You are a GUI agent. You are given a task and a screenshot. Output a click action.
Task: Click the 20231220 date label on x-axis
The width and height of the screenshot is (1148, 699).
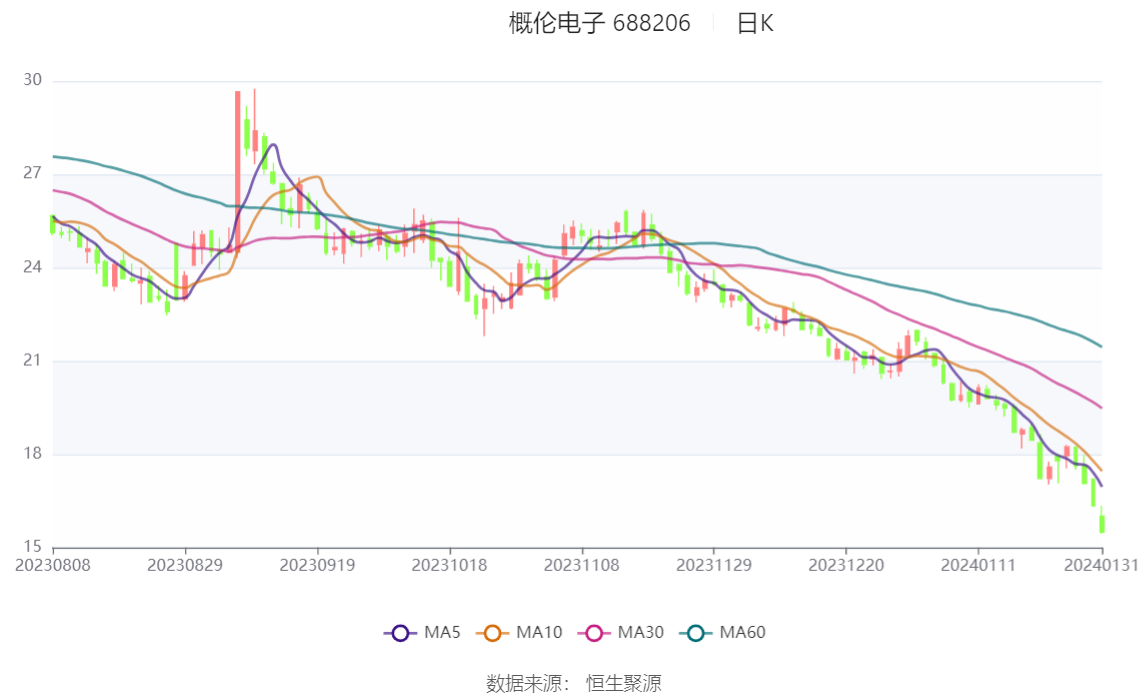(x=845, y=565)
